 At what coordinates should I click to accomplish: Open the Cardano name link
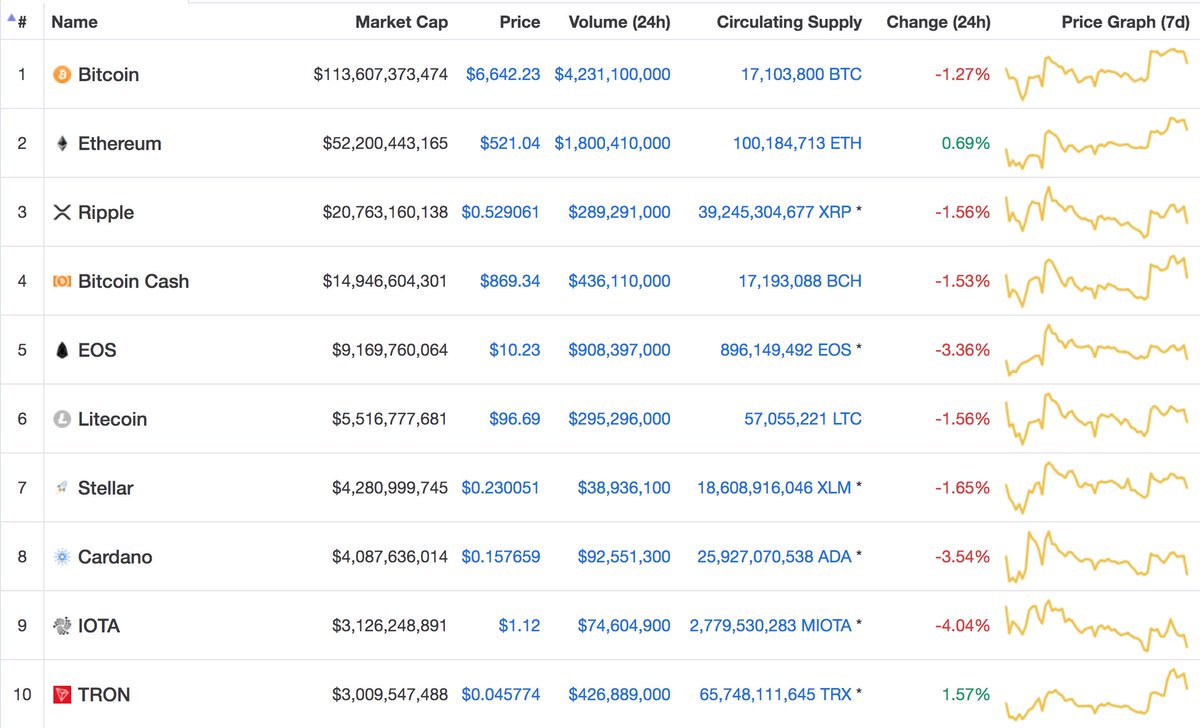point(115,558)
